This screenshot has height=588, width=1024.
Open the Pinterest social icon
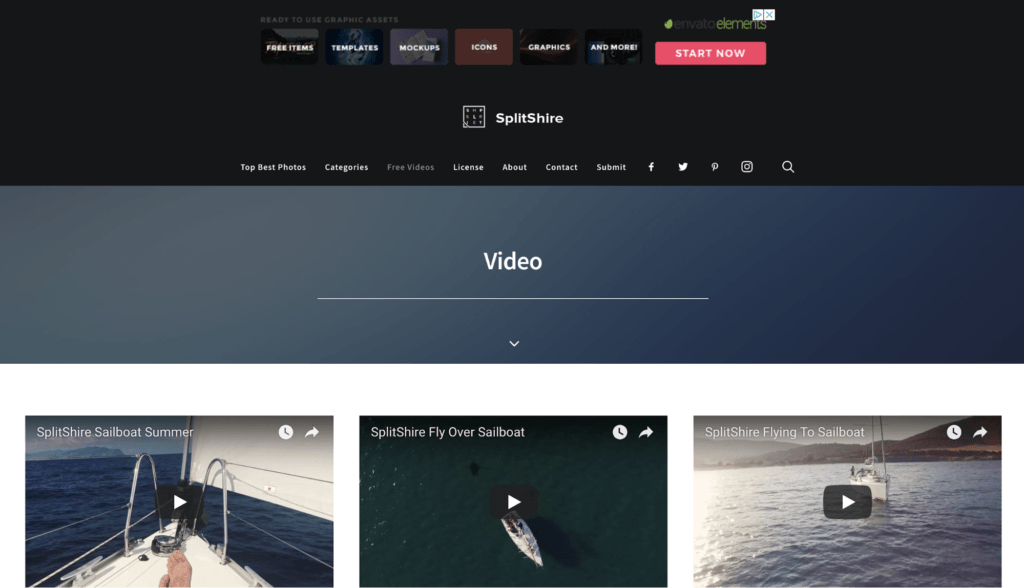(715, 167)
